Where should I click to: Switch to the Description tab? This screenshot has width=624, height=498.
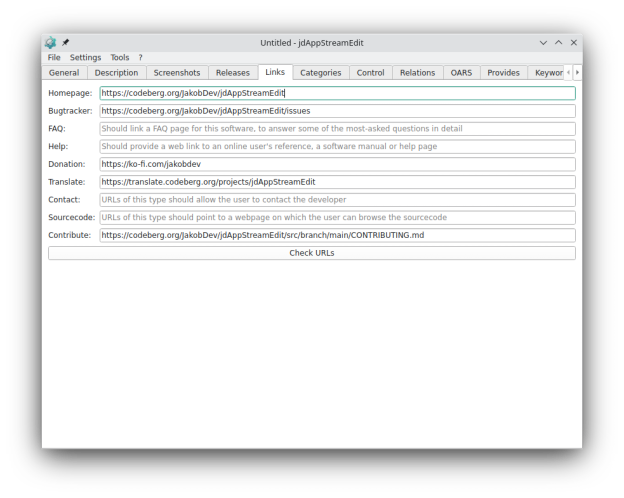[x=116, y=73]
